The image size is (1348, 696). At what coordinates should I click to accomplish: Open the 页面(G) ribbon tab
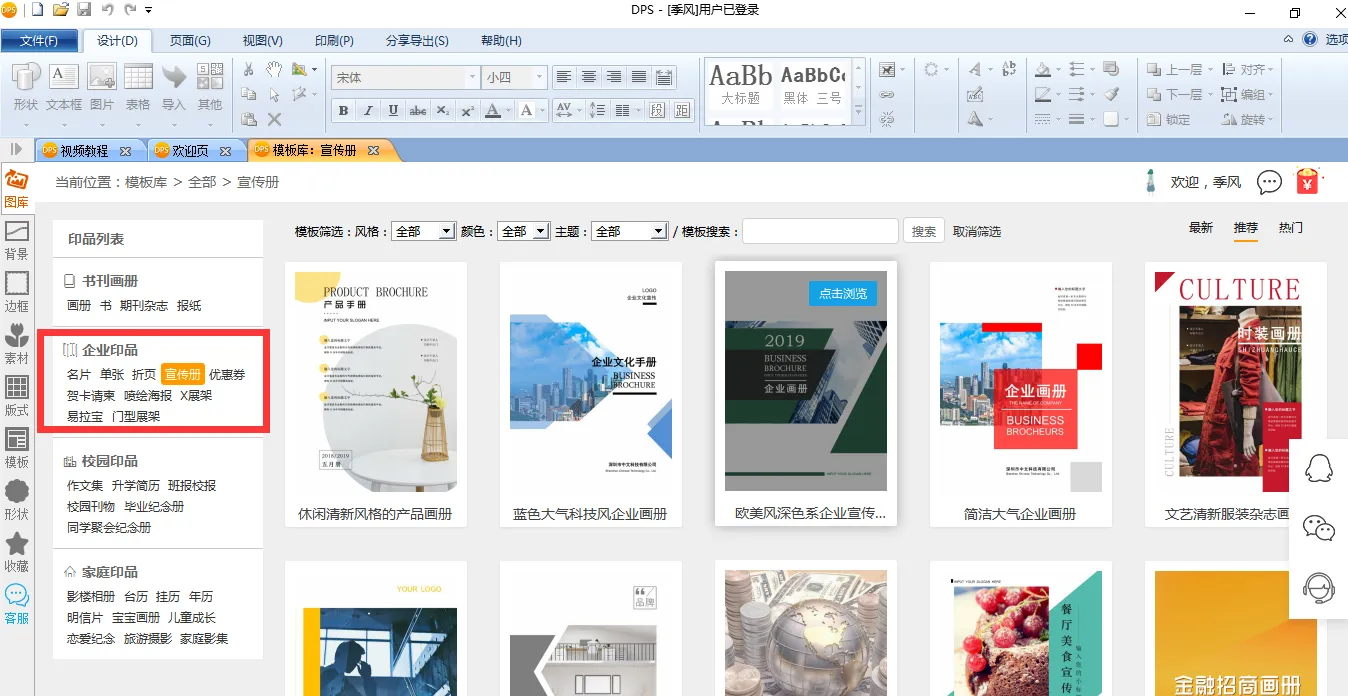[x=190, y=41]
